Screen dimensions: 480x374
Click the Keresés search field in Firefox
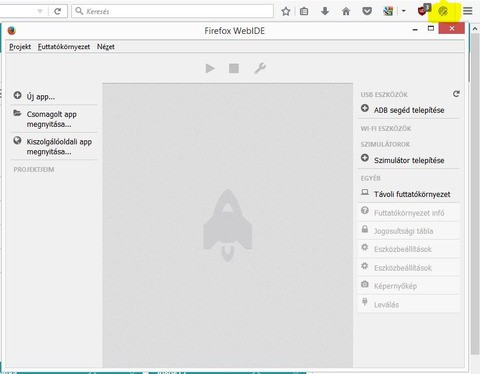tap(173, 11)
